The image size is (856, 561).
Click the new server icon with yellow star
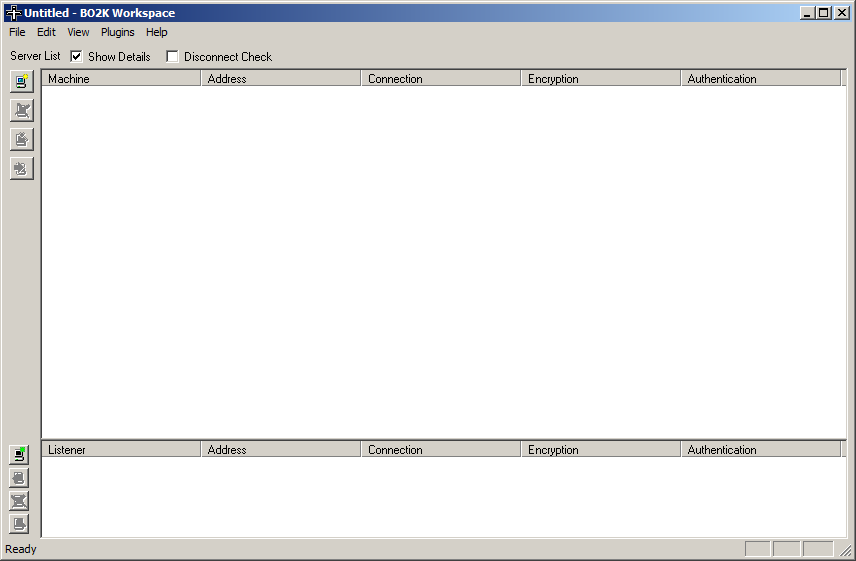(x=21, y=82)
